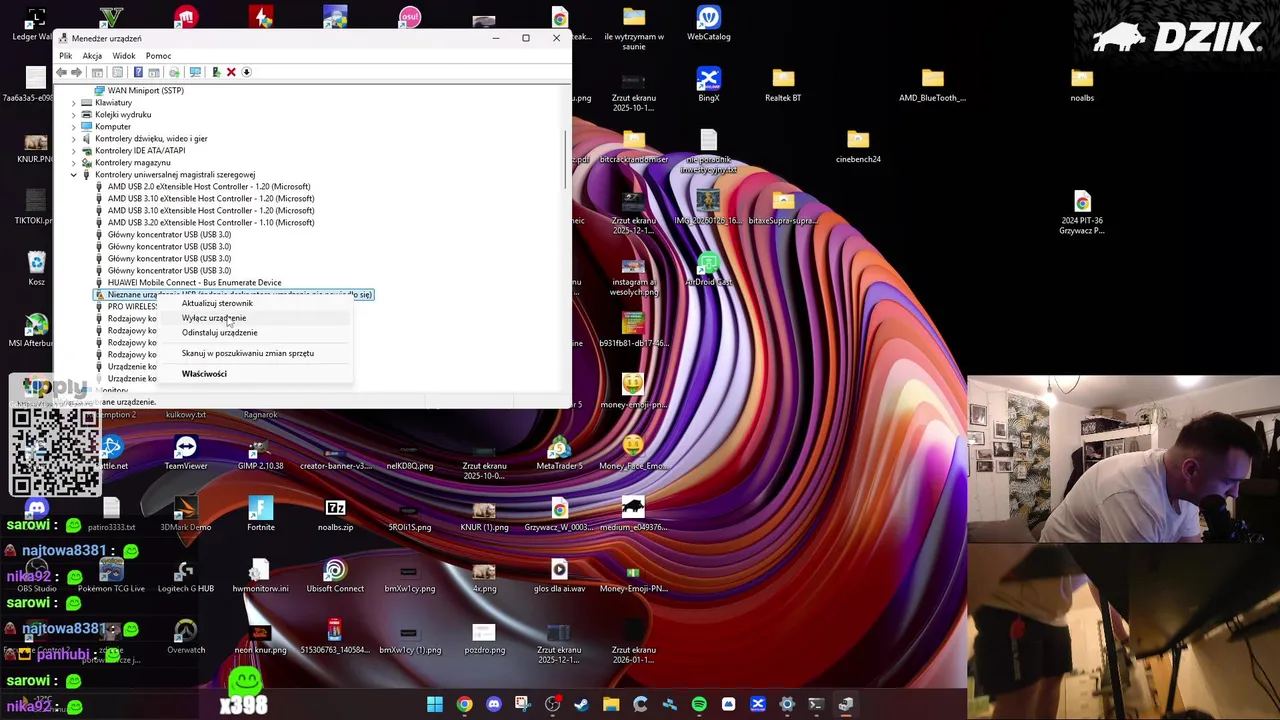Open OBS Studio from the taskbar
This screenshot has width=1280, height=720.
click(552, 704)
